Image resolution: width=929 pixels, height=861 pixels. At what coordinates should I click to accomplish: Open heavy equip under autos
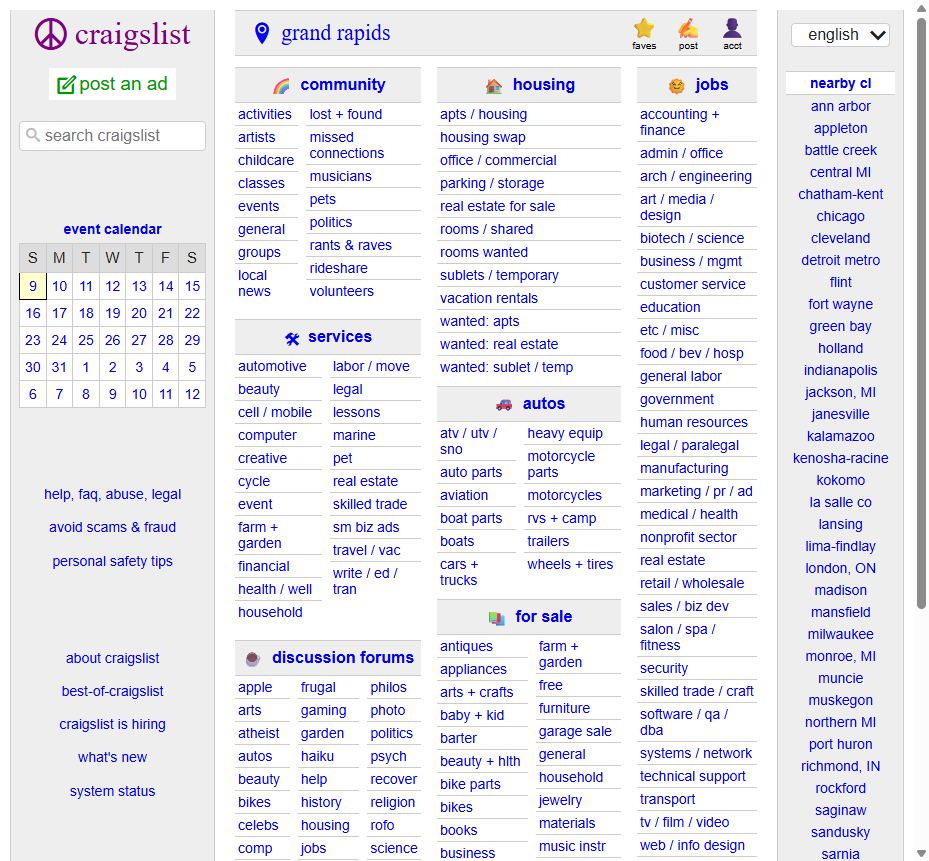tap(565, 433)
